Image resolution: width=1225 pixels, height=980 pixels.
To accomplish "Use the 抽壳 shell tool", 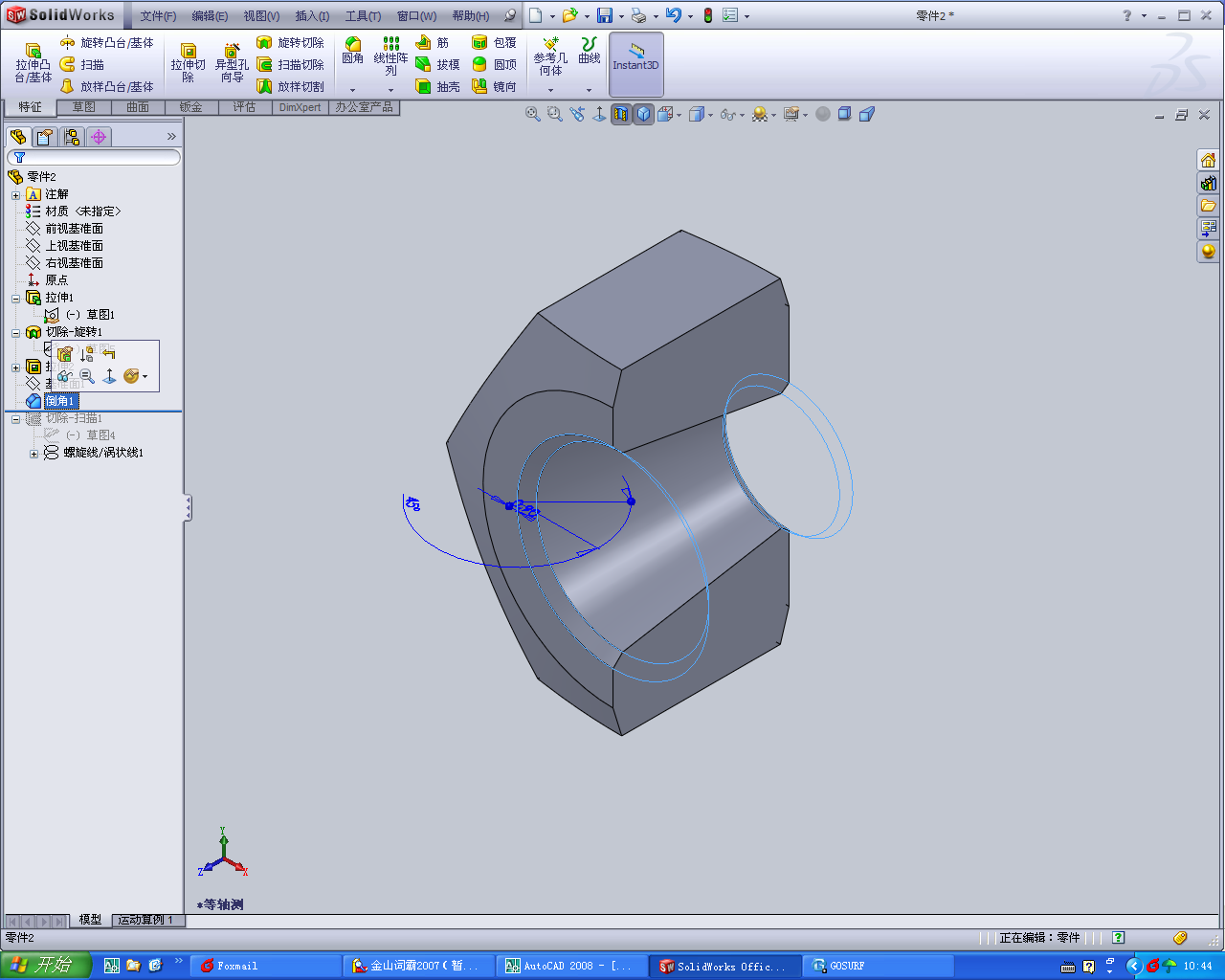I will pyautogui.click(x=437, y=87).
